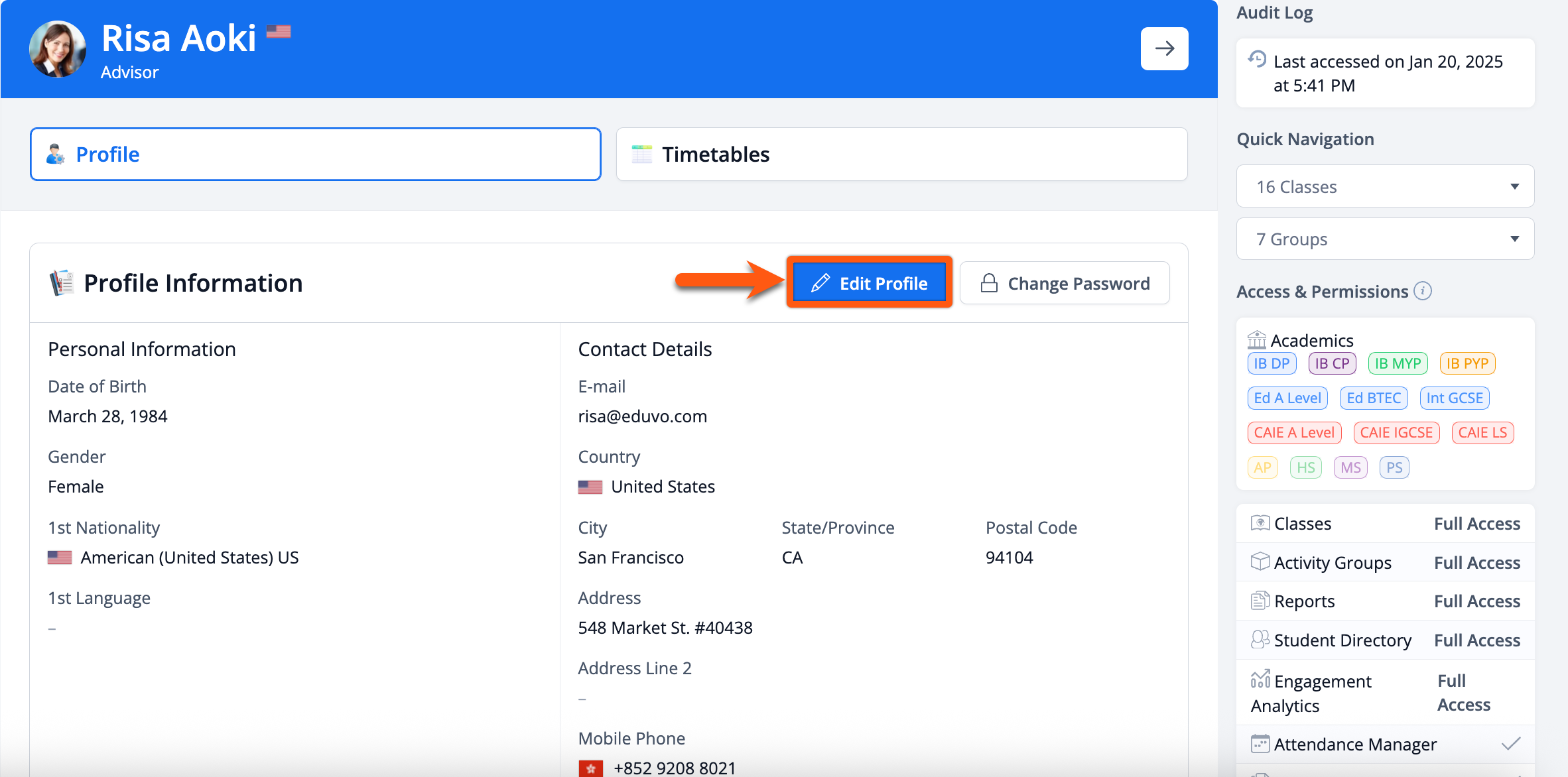Toggle the IB MYP green tag
The image size is (1568, 777).
pyautogui.click(x=1398, y=363)
